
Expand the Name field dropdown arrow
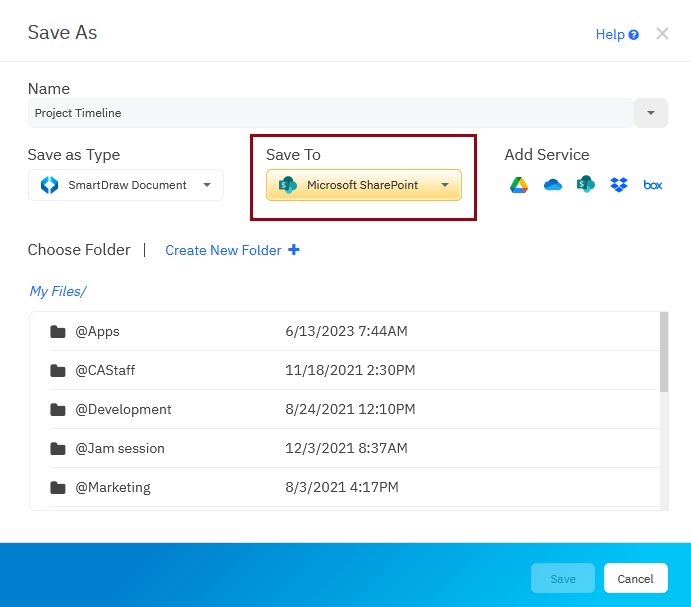(x=651, y=113)
